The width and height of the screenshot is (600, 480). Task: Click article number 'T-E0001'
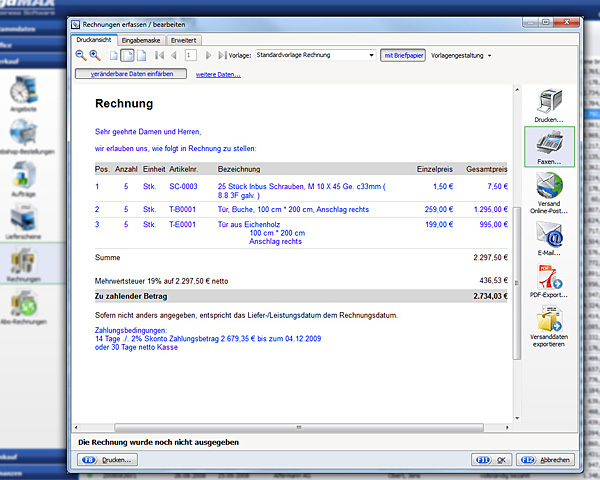183,224
